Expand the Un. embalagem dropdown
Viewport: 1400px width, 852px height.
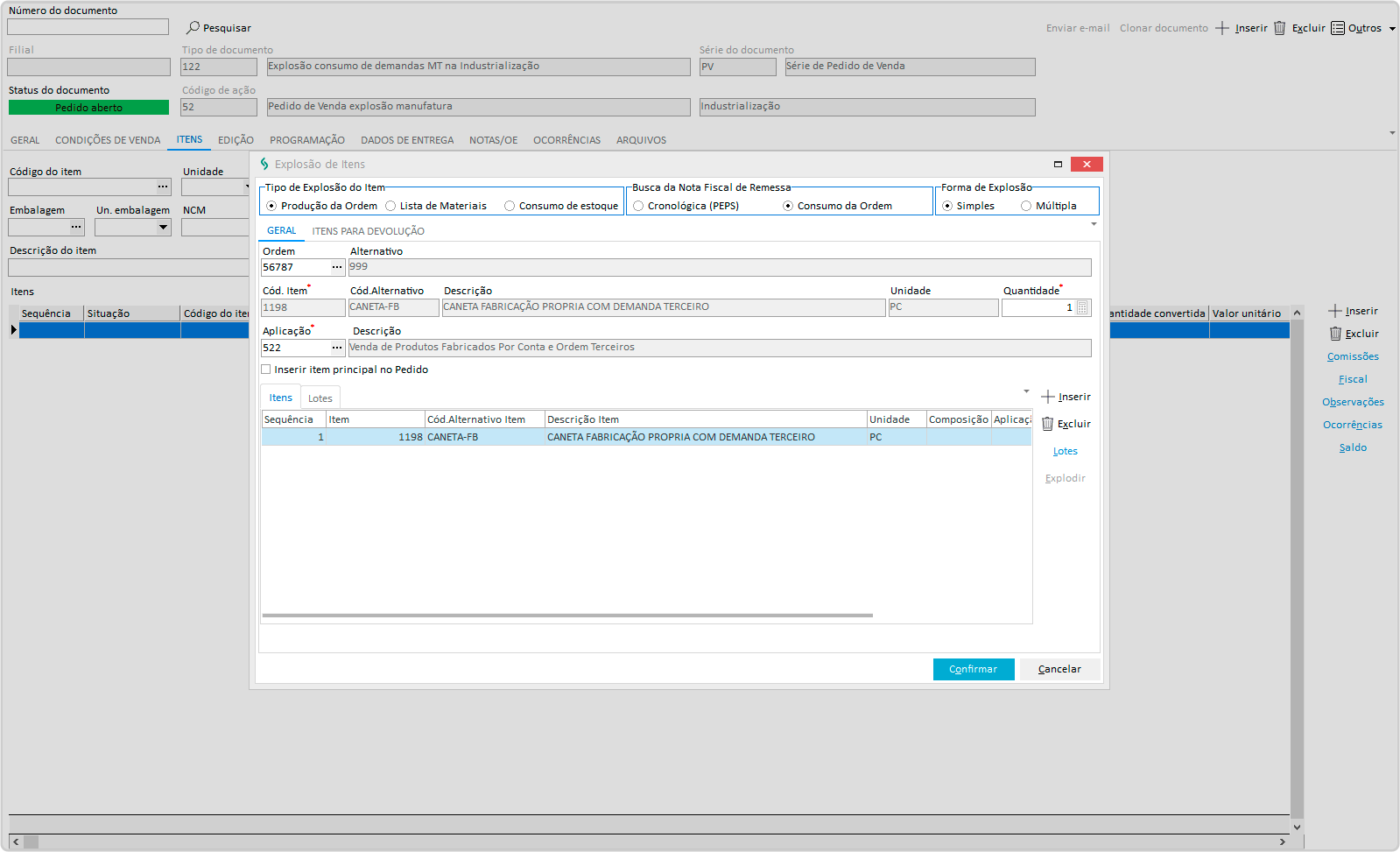coord(163,228)
